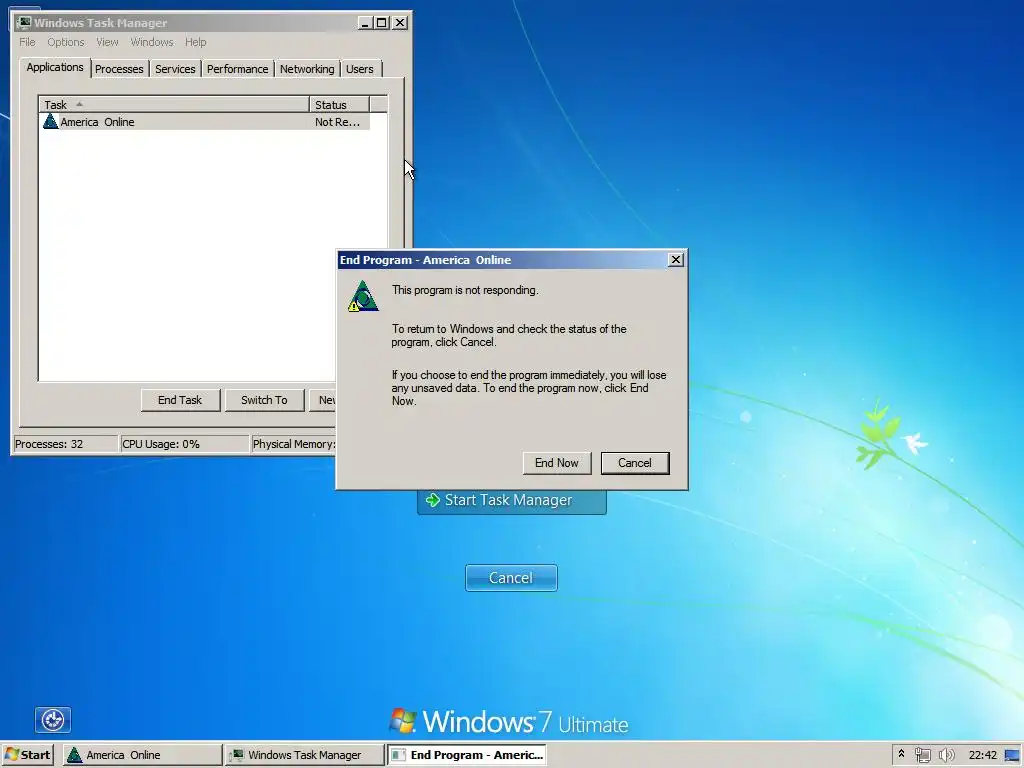Click the Processes: 32 status bar entry
The width and height of the screenshot is (1024, 768).
pyautogui.click(x=66, y=444)
